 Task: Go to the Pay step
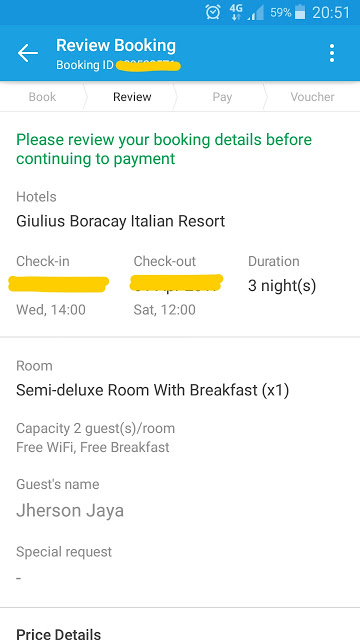pos(222,97)
